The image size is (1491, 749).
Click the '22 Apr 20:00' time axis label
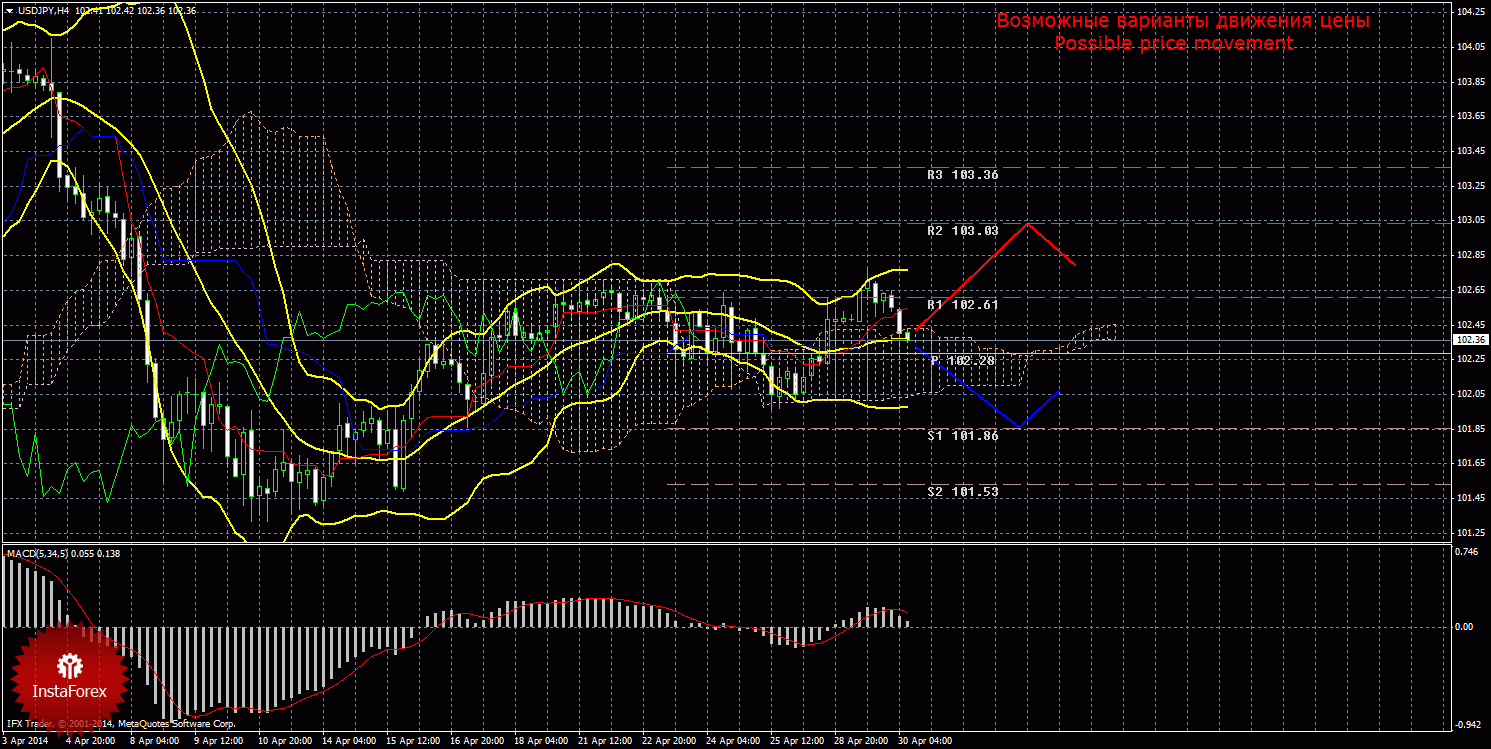point(670,742)
